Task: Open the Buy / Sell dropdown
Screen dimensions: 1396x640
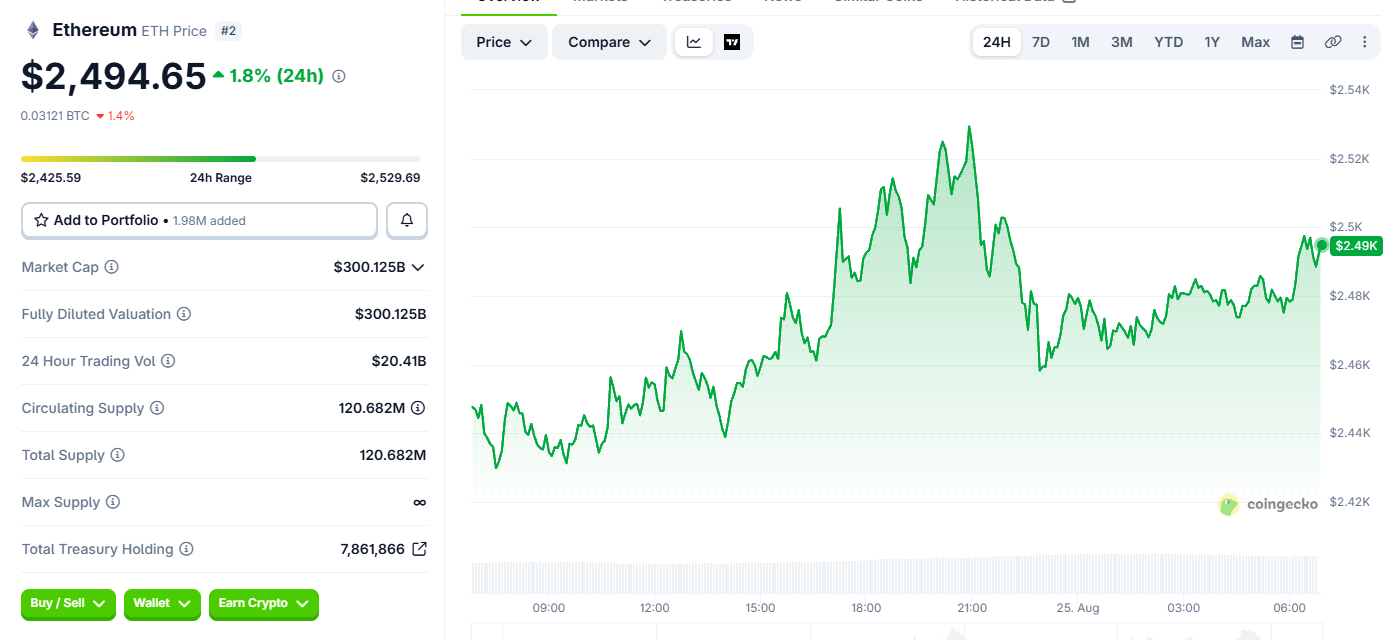Action: pyautogui.click(x=68, y=604)
